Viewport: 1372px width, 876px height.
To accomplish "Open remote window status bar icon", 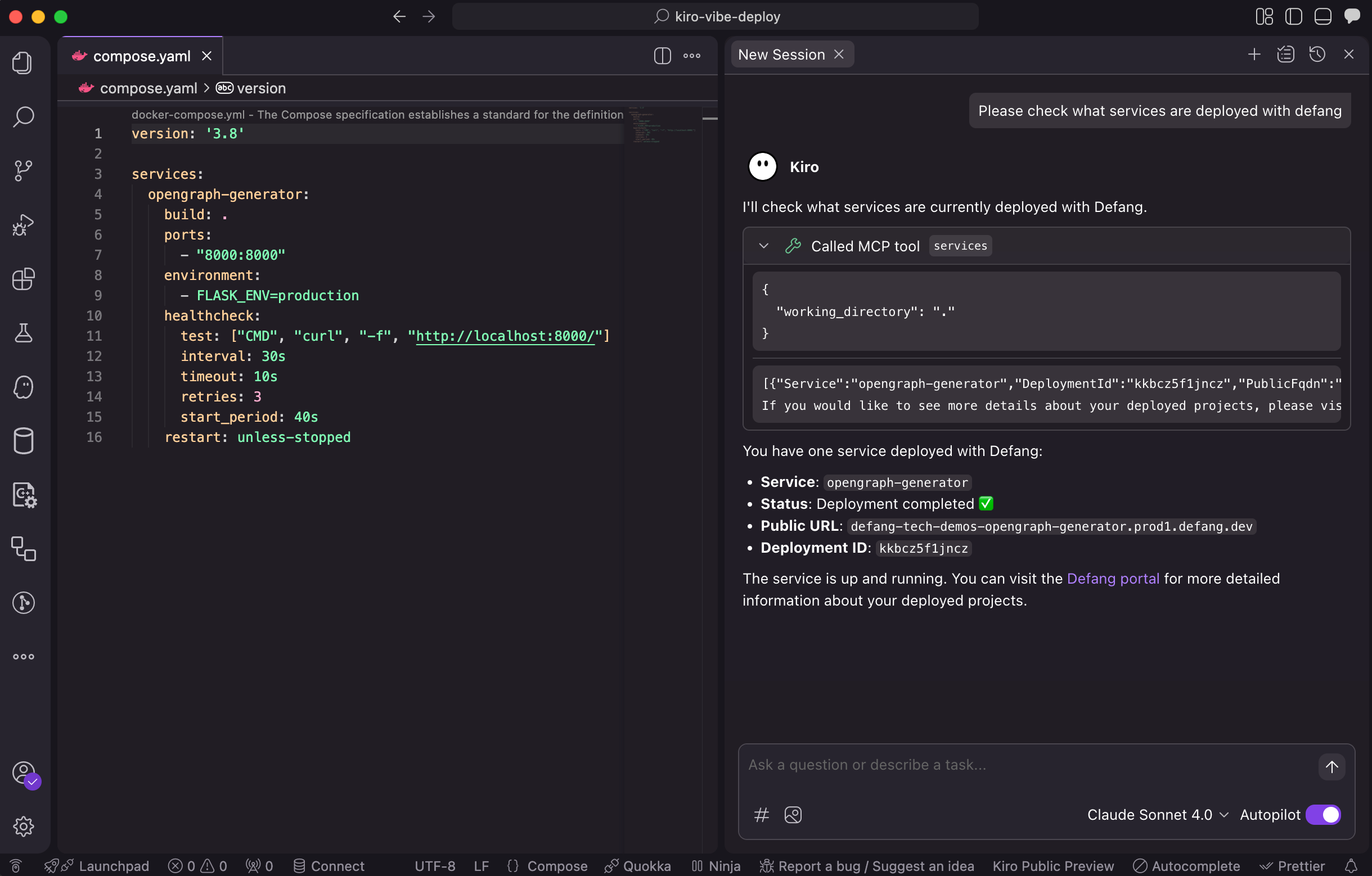I will (x=16, y=866).
